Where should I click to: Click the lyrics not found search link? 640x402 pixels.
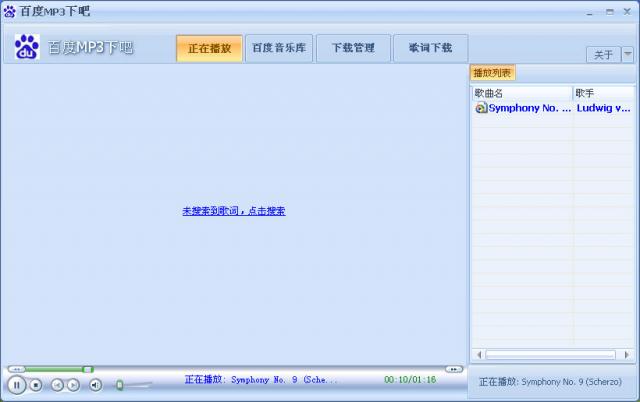[234, 211]
